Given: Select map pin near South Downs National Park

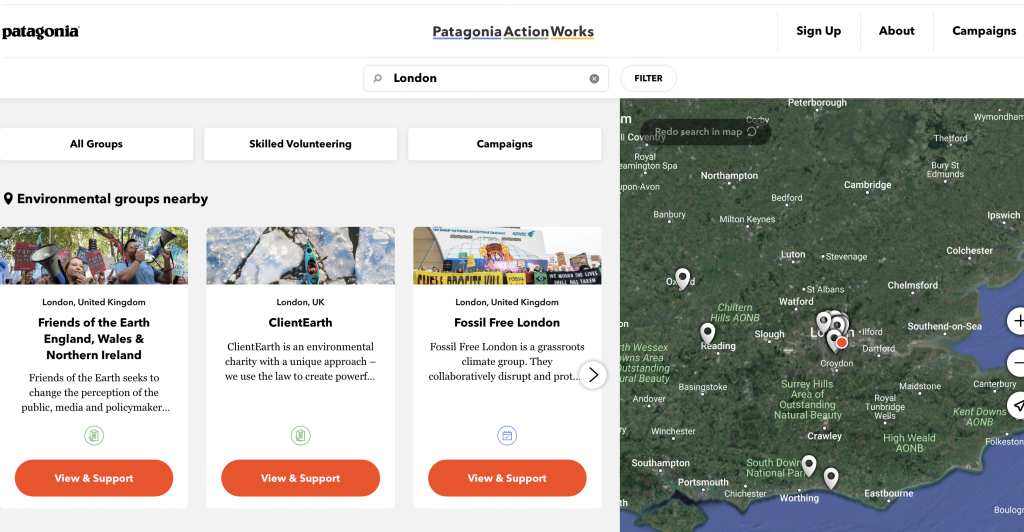Looking at the screenshot, I should (x=809, y=465).
